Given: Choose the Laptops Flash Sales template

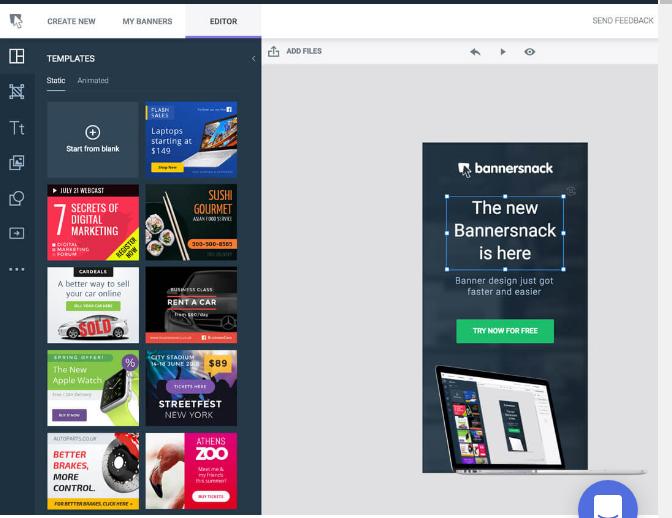Looking at the screenshot, I should (x=191, y=139).
